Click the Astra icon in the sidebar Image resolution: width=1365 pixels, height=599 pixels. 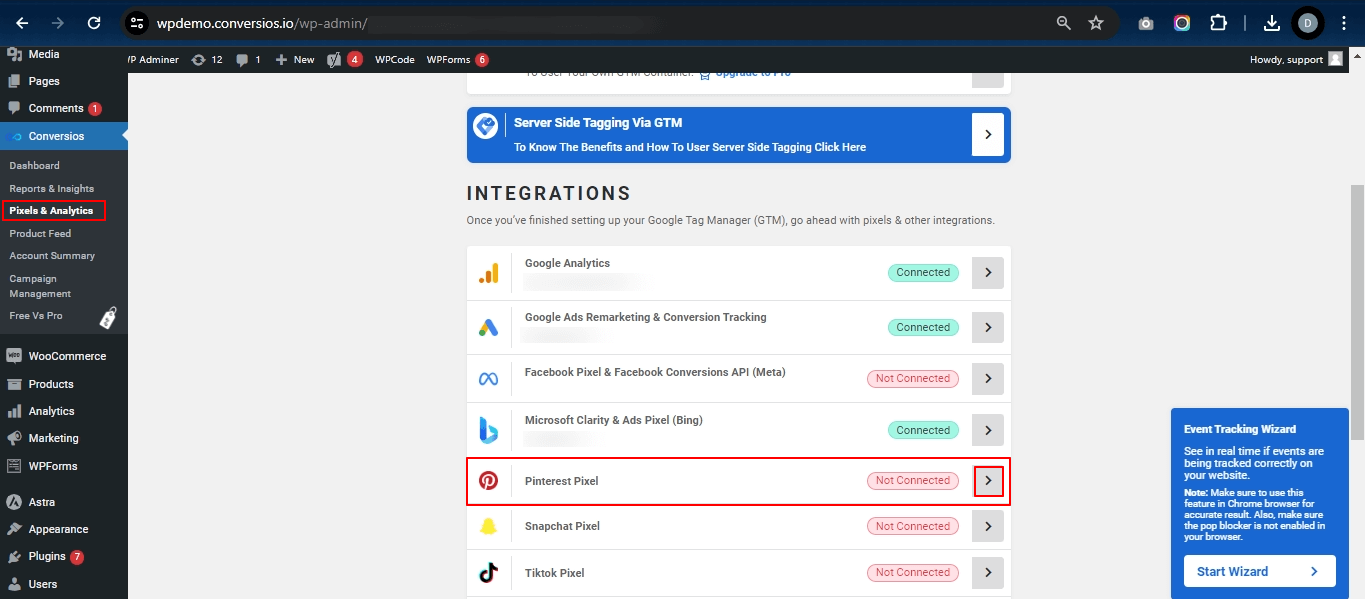[14, 502]
